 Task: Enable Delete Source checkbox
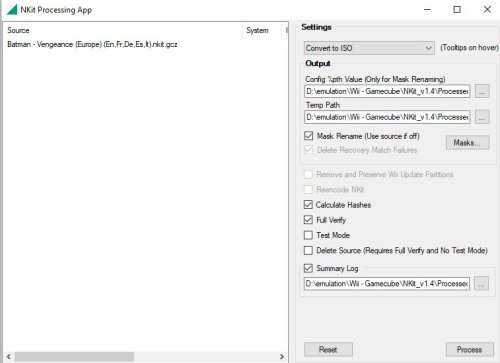tap(308, 250)
